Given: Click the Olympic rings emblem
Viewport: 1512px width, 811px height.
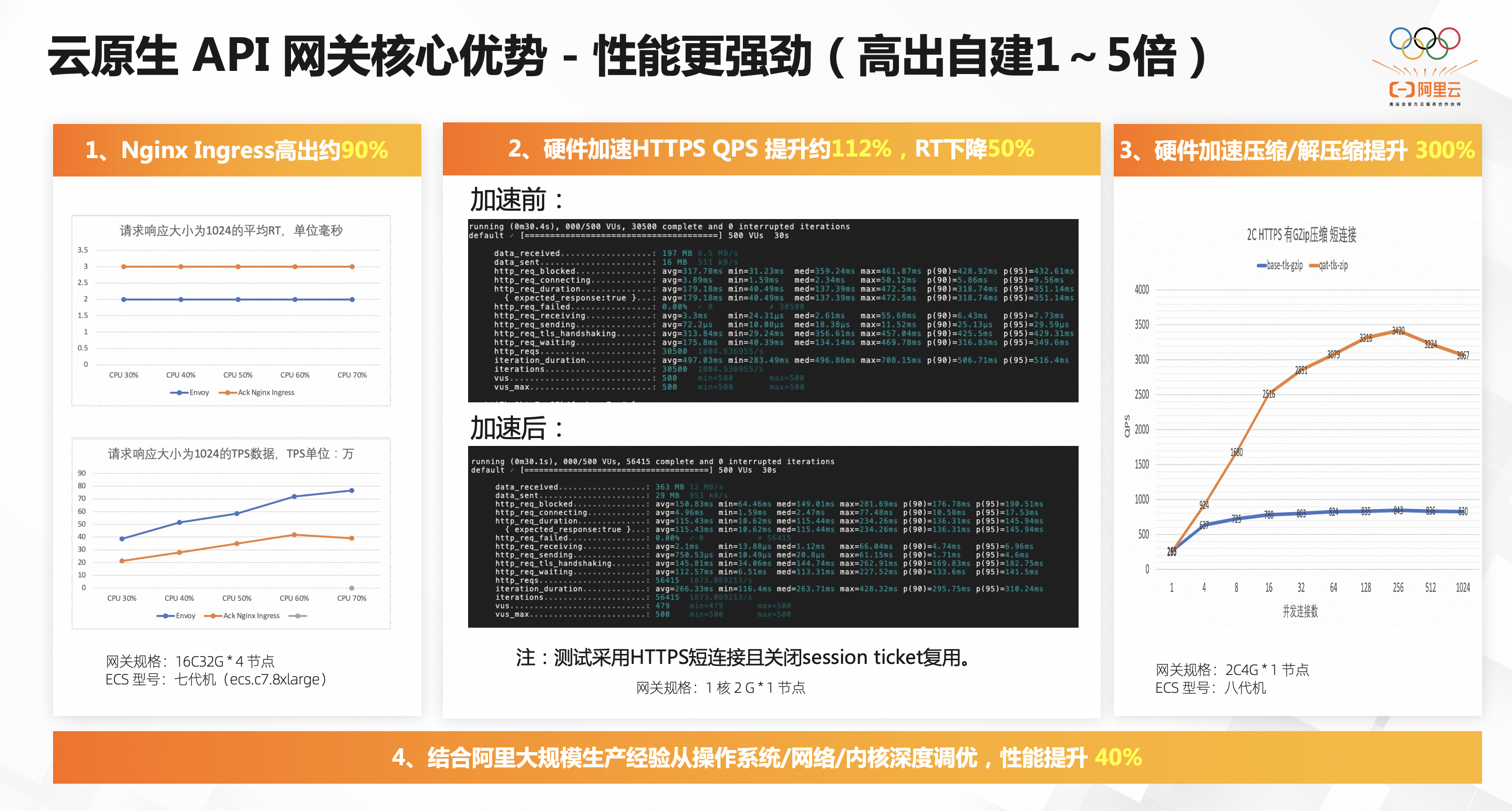Looking at the screenshot, I should click(x=1425, y=43).
